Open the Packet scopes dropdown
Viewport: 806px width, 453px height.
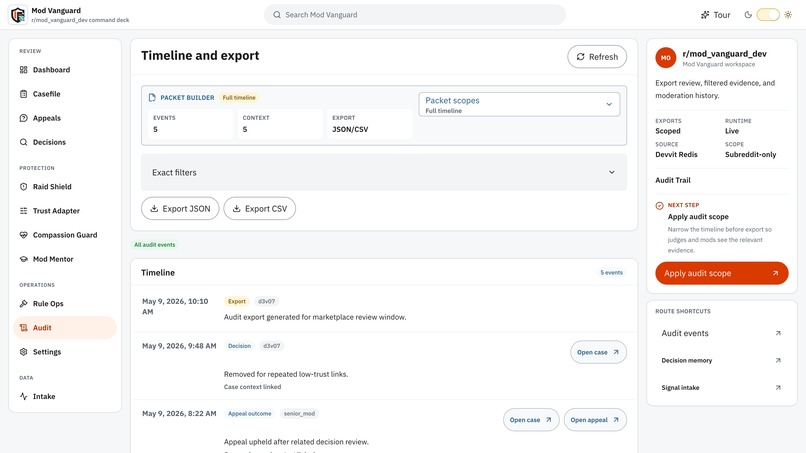[x=519, y=104]
